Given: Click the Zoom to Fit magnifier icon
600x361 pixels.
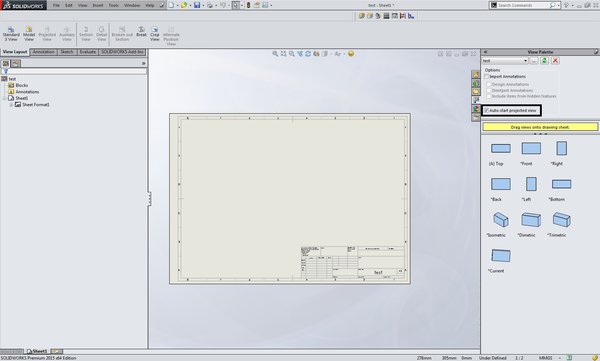Looking at the screenshot, I should tap(275, 54).
